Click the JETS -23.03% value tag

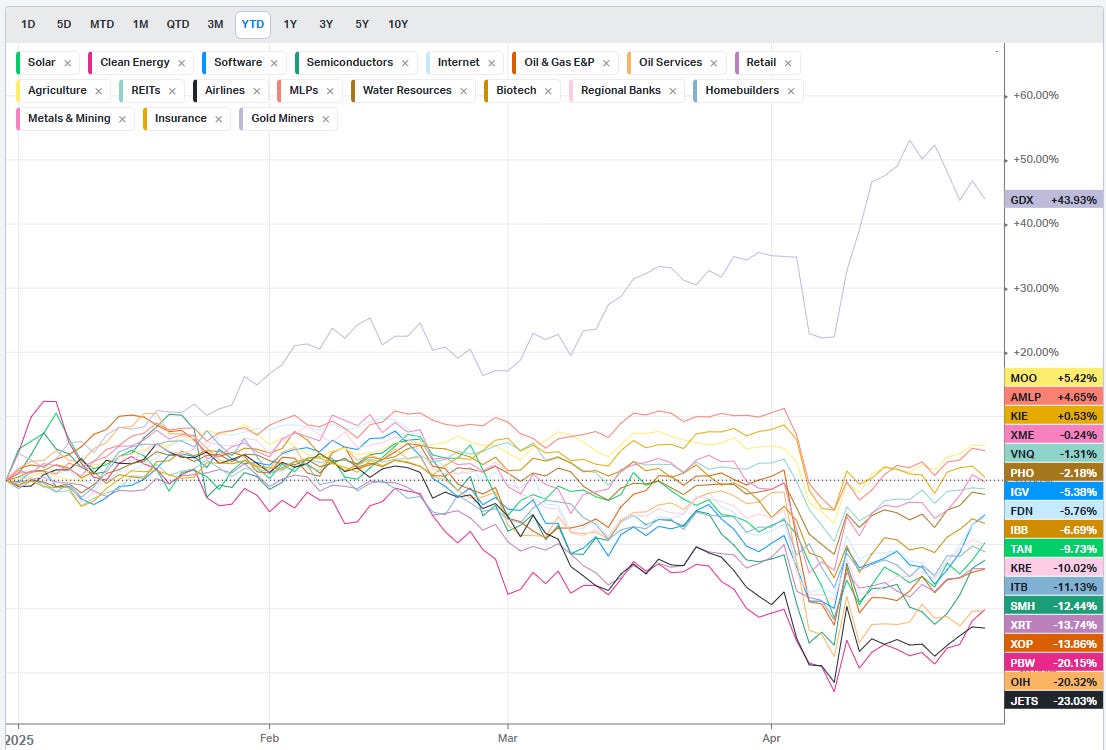coord(1054,701)
